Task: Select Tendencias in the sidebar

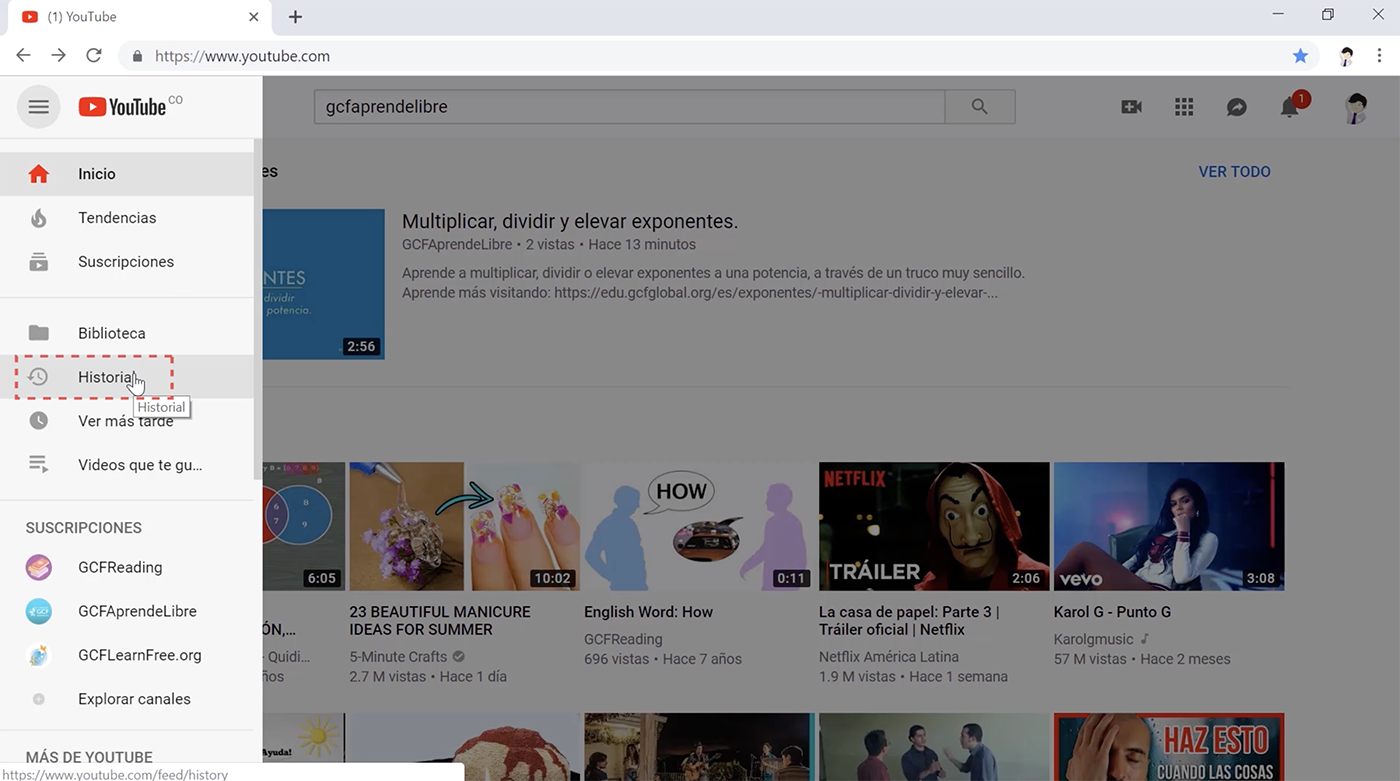Action: pos(127,218)
